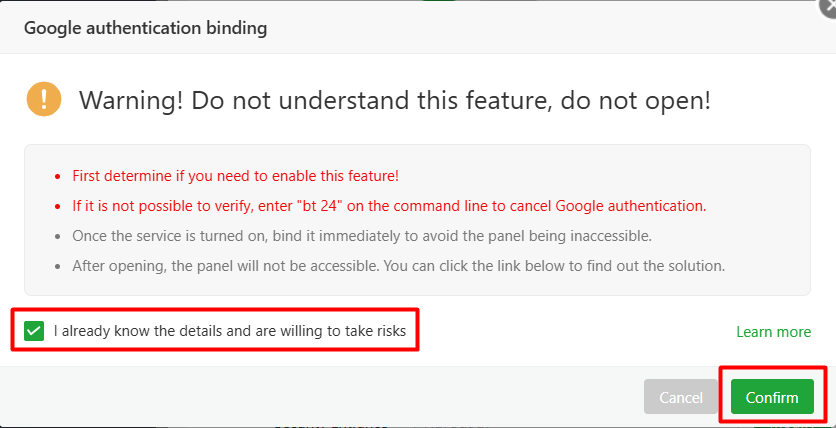Open the Learn more link
This screenshot has height=428, width=836.
point(773,332)
